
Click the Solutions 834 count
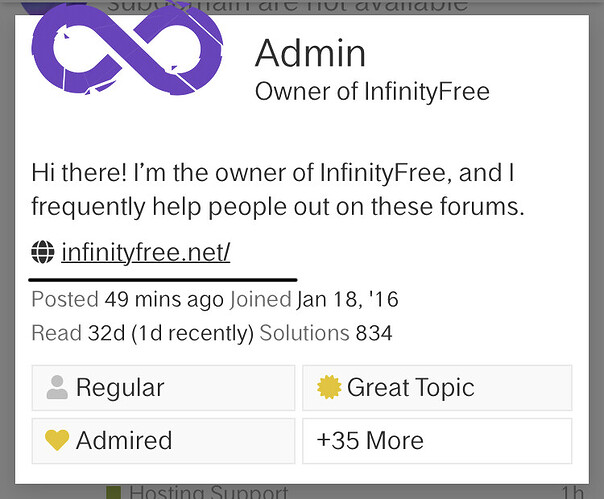(x=326, y=333)
